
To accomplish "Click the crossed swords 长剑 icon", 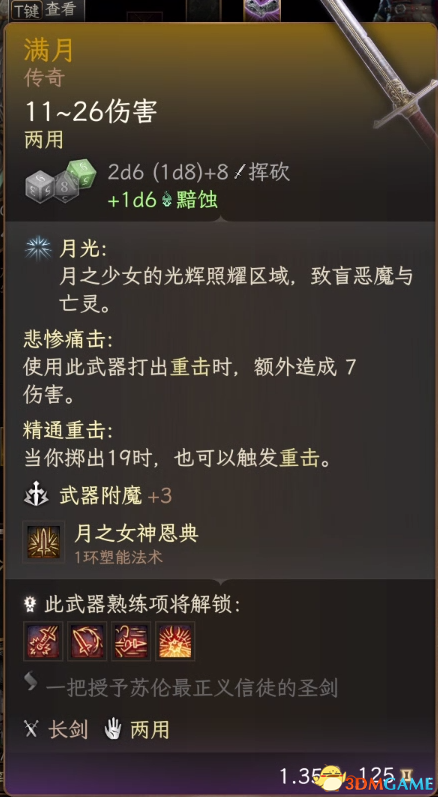I will [32, 729].
